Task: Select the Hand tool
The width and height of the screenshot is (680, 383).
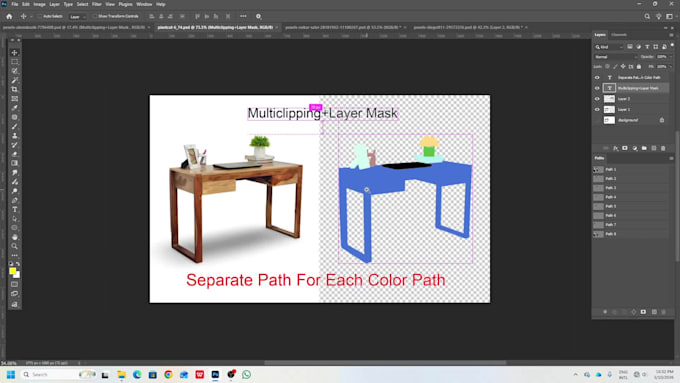Action: 14,237
